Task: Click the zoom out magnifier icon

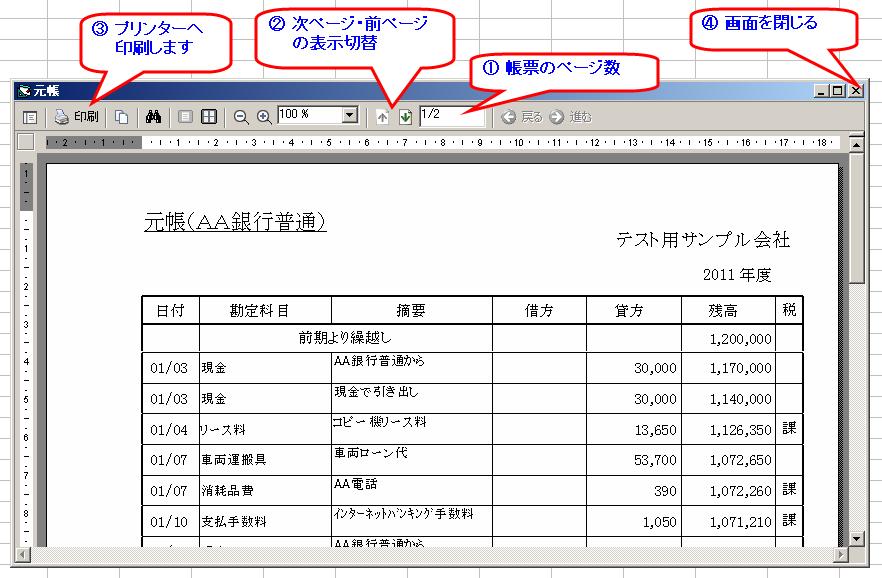Action: pyautogui.click(x=241, y=117)
